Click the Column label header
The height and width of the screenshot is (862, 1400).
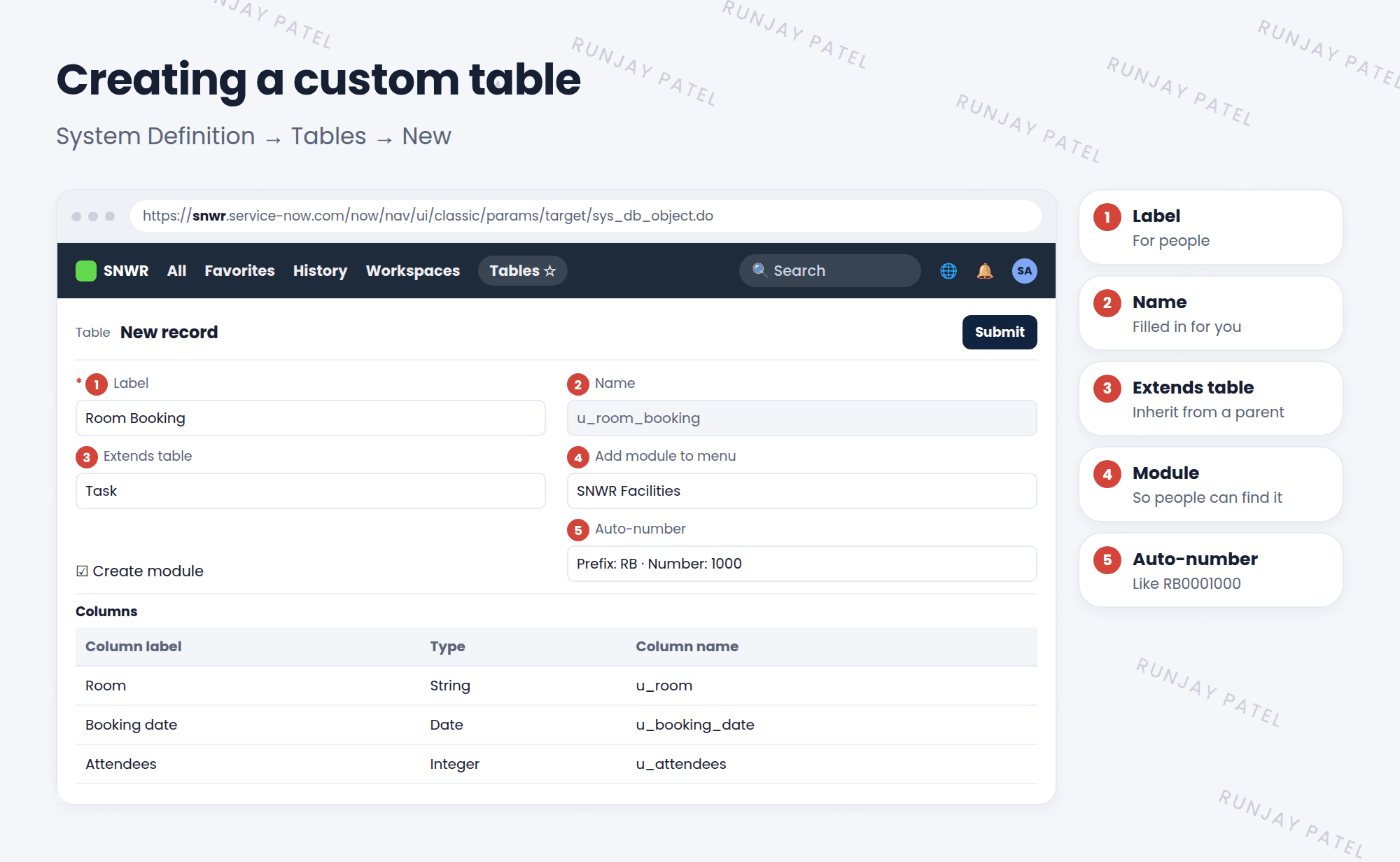click(133, 646)
